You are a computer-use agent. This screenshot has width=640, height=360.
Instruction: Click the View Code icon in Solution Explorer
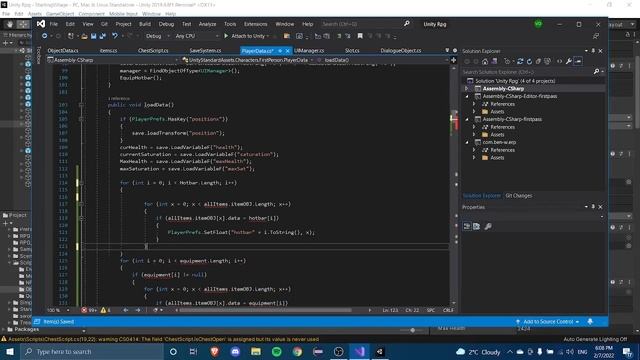559,62
